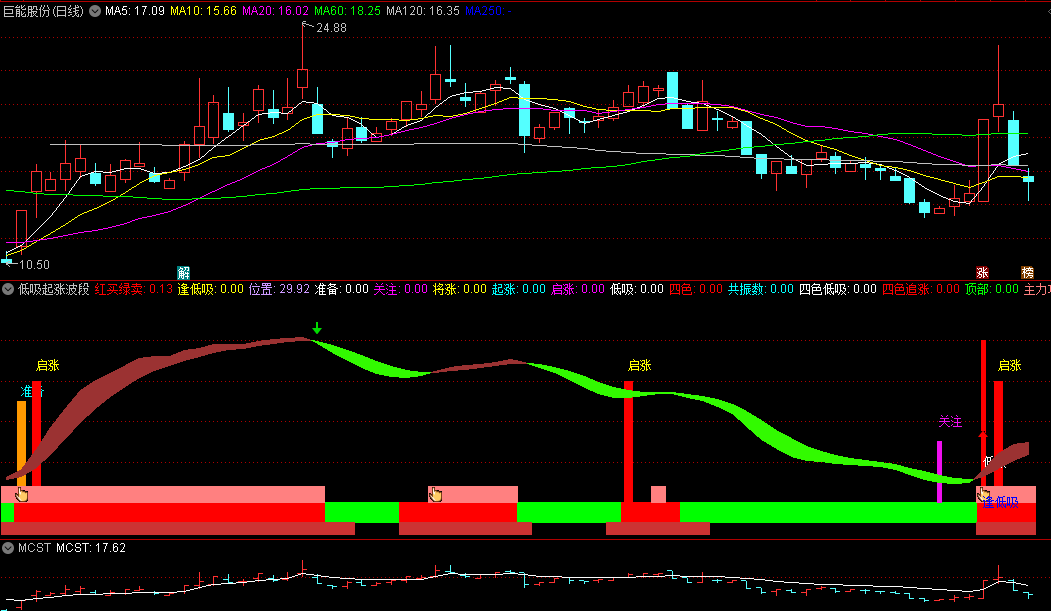The height and width of the screenshot is (611, 1051).
Task: Click the middle 启涨 signal label above red bar
Action: click(x=639, y=365)
